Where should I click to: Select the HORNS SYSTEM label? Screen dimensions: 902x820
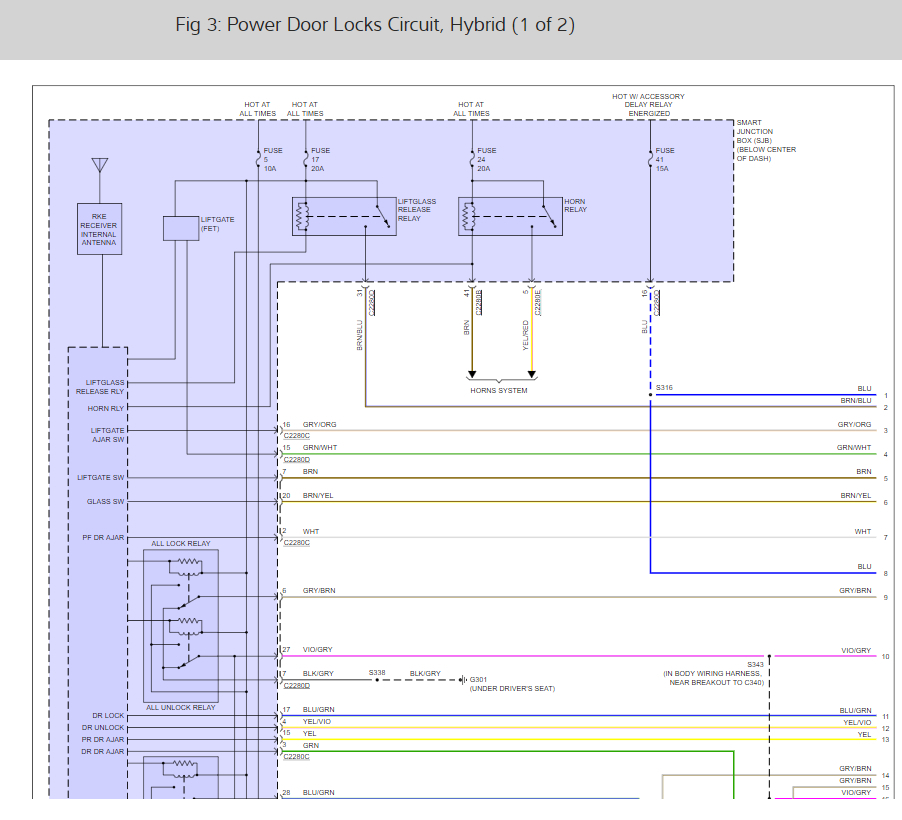coord(499,390)
